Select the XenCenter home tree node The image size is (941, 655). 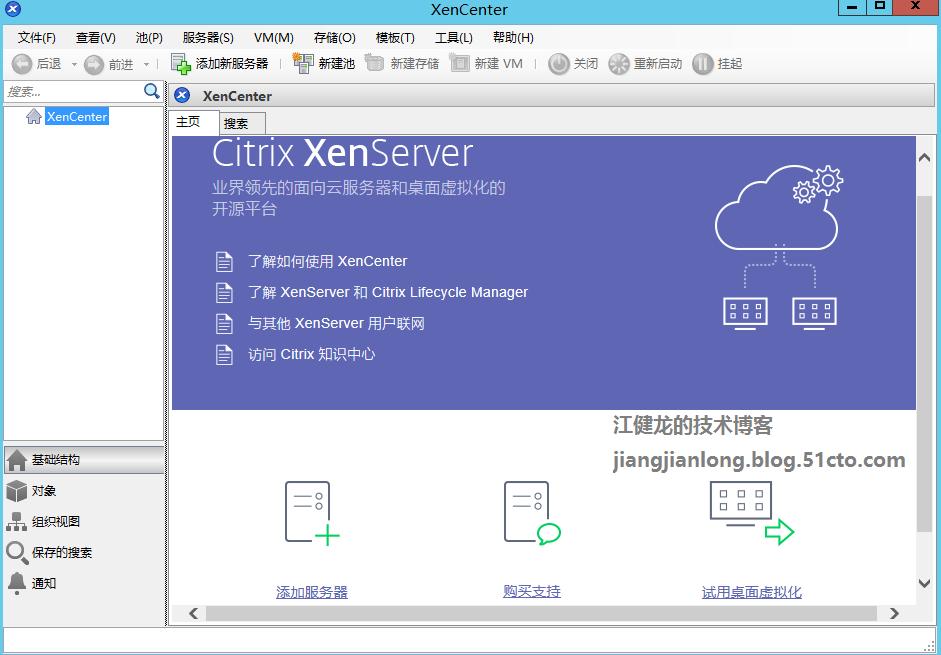(77, 116)
